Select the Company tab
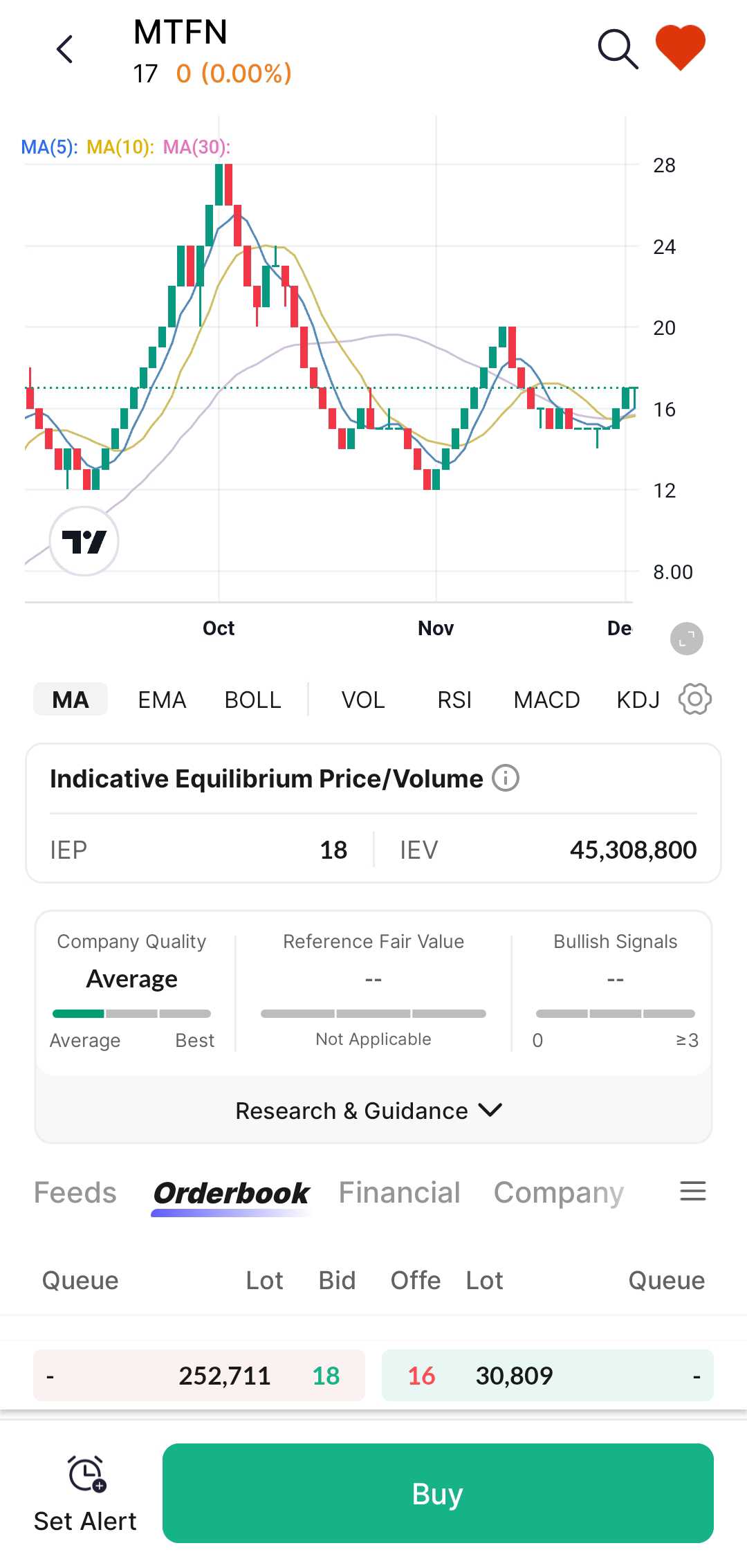Viewport: 747px width, 1568px height. pyautogui.click(x=558, y=1192)
